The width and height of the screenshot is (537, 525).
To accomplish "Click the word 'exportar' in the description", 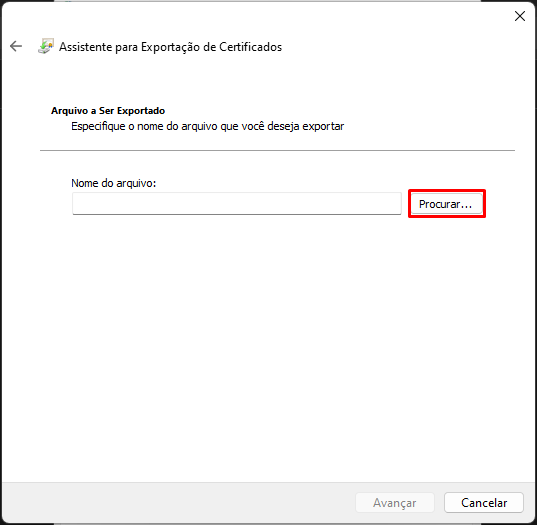I will point(323,126).
